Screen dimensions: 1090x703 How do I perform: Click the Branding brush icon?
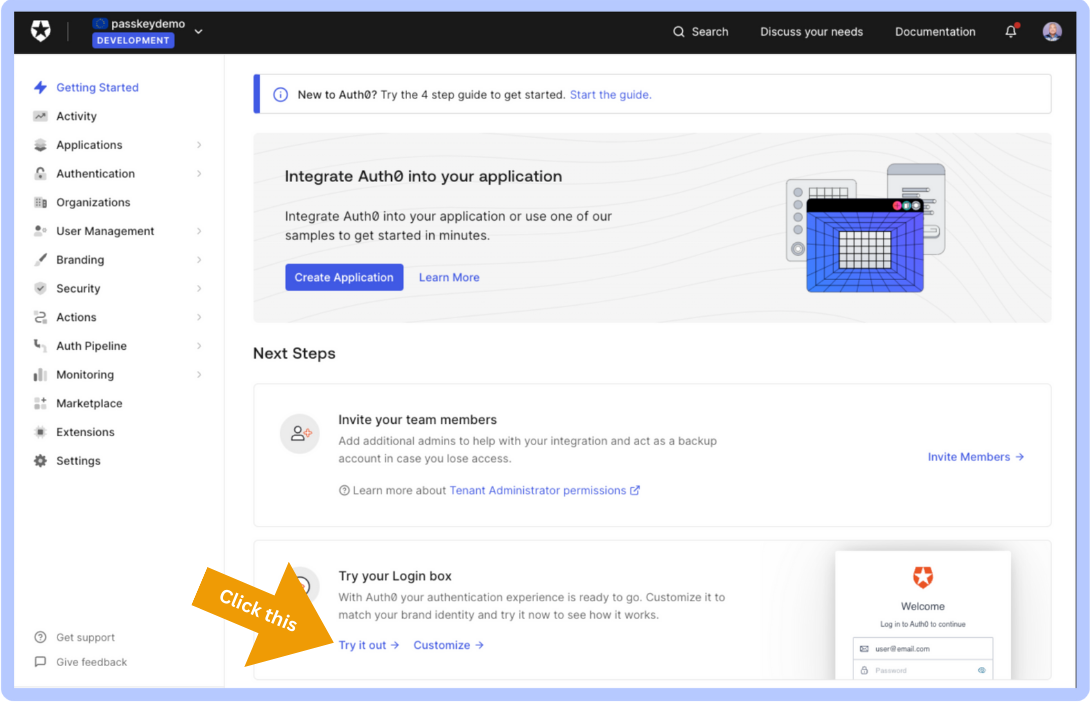coord(40,259)
